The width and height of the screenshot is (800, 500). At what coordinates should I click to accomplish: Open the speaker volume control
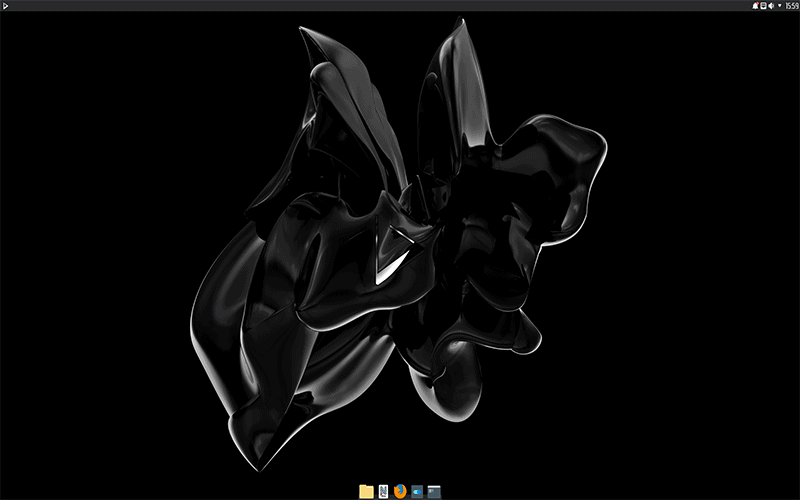(x=771, y=6)
